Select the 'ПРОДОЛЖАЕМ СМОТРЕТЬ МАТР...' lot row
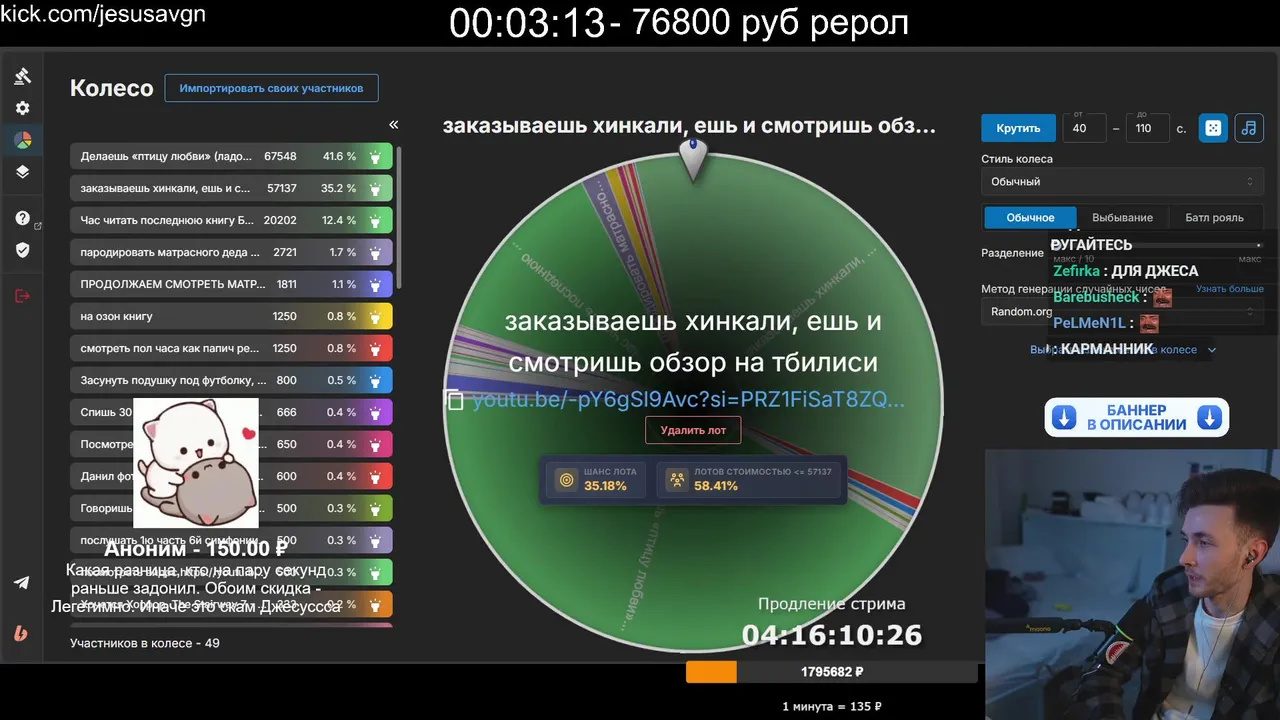This screenshot has height=720, width=1280. point(231,285)
